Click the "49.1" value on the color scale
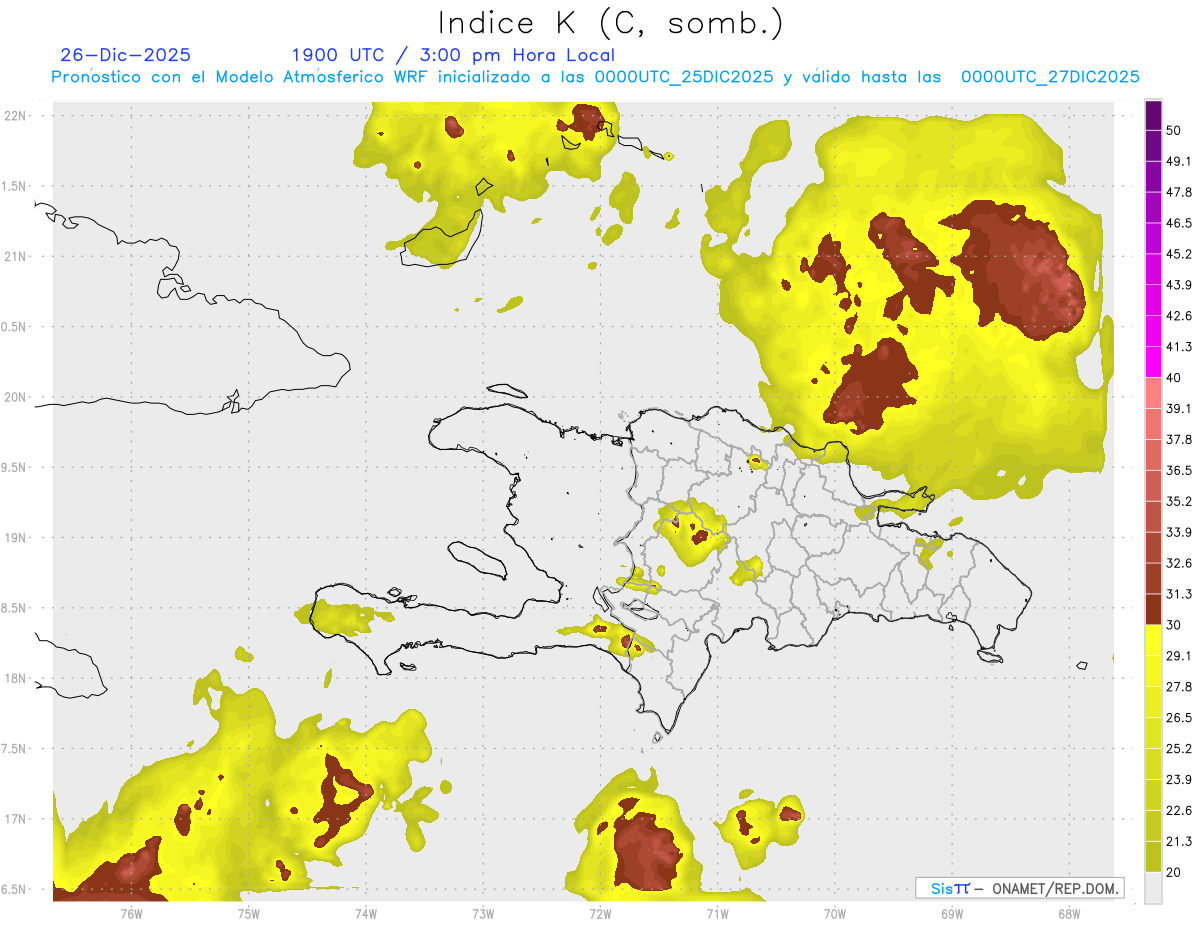Screen dimensions: 1200x927 [1180, 161]
